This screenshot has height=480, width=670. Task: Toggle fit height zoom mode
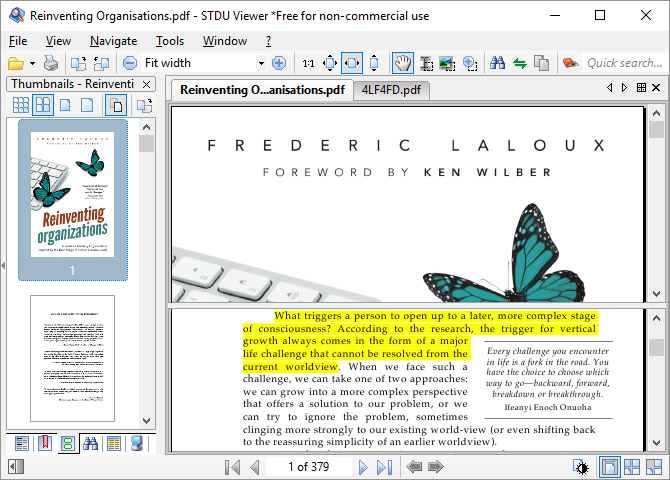tap(374, 63)
